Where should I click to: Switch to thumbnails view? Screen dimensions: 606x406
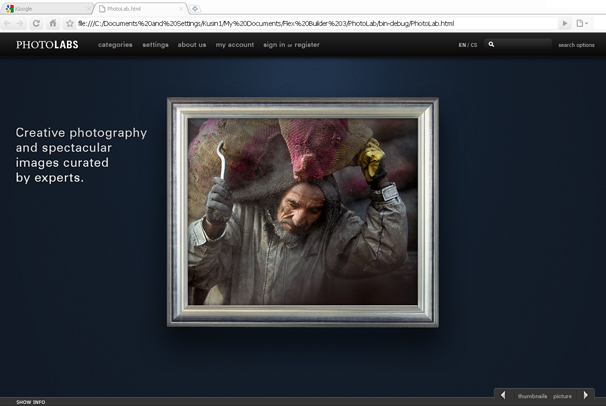click(x=532, y=396)
